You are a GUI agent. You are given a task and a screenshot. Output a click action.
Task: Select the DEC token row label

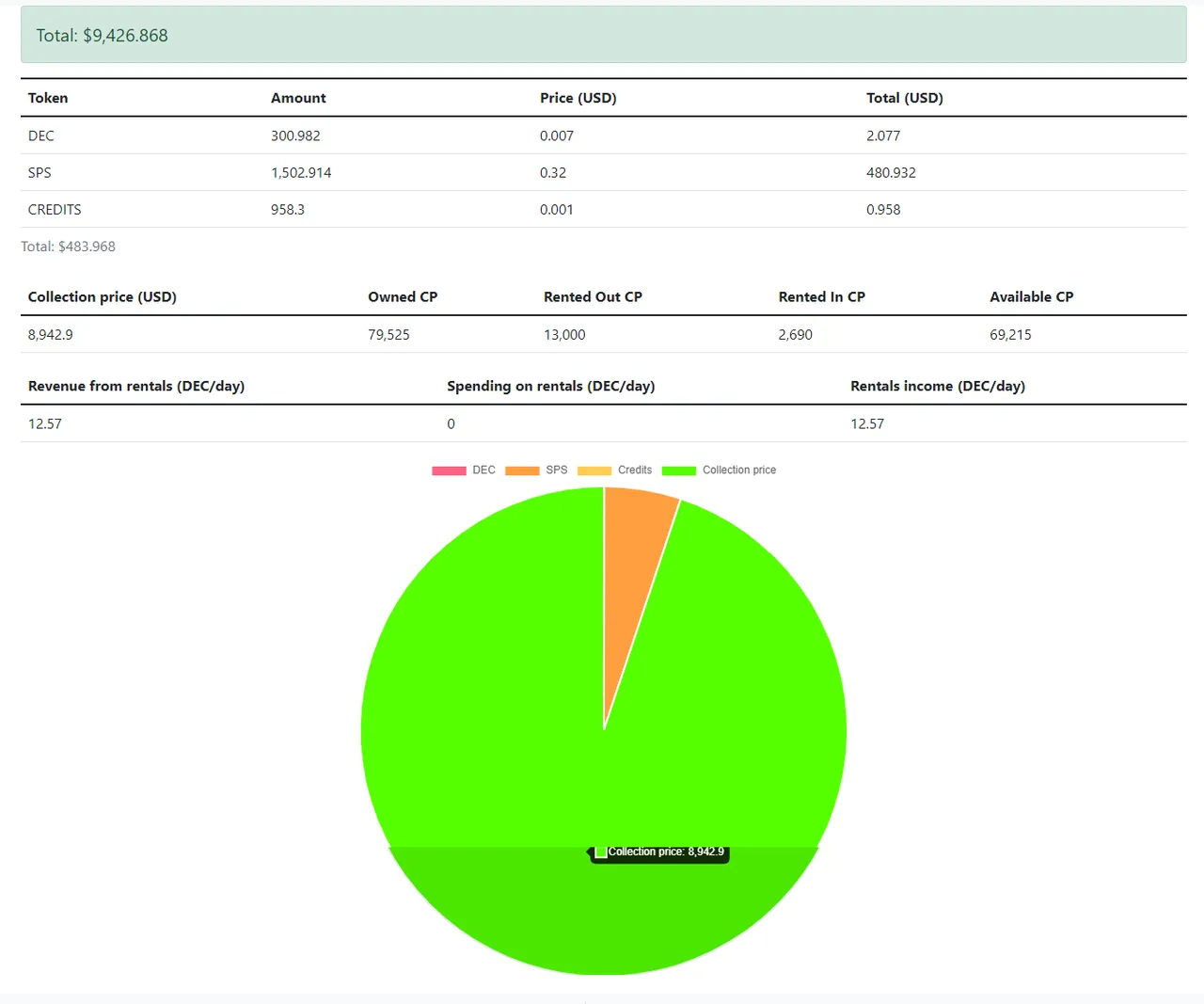click(41, 135)
